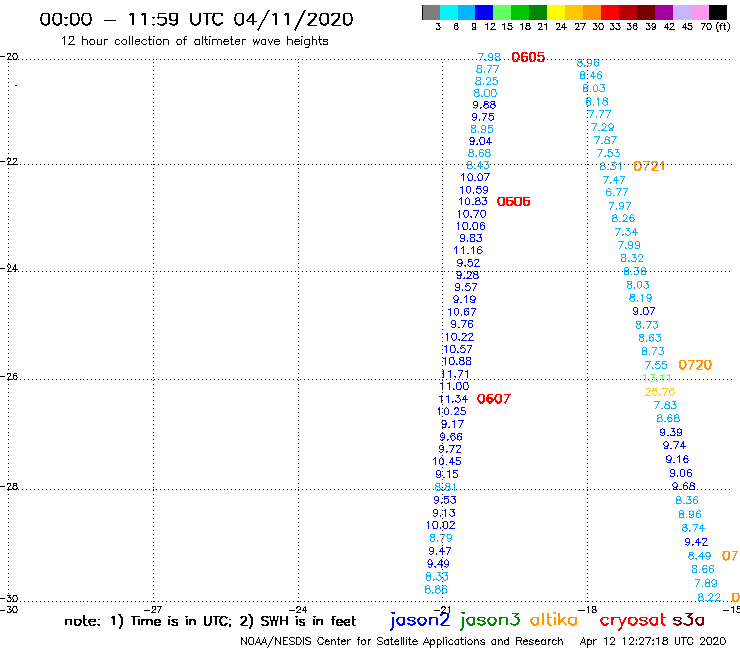Click the 10.83 wave height value

(473, 202)
